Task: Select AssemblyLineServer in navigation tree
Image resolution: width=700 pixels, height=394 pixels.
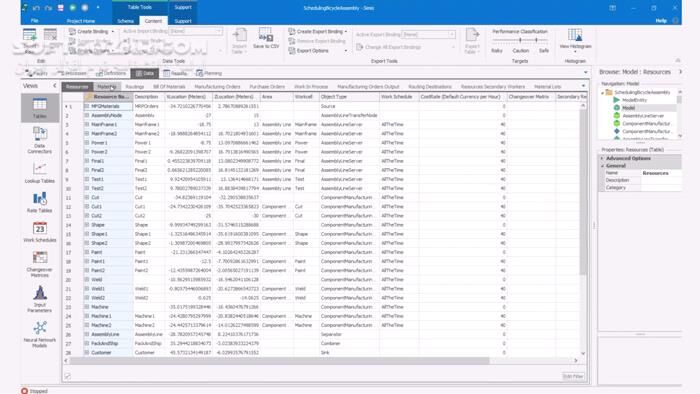Action: (x=643, y=116)
